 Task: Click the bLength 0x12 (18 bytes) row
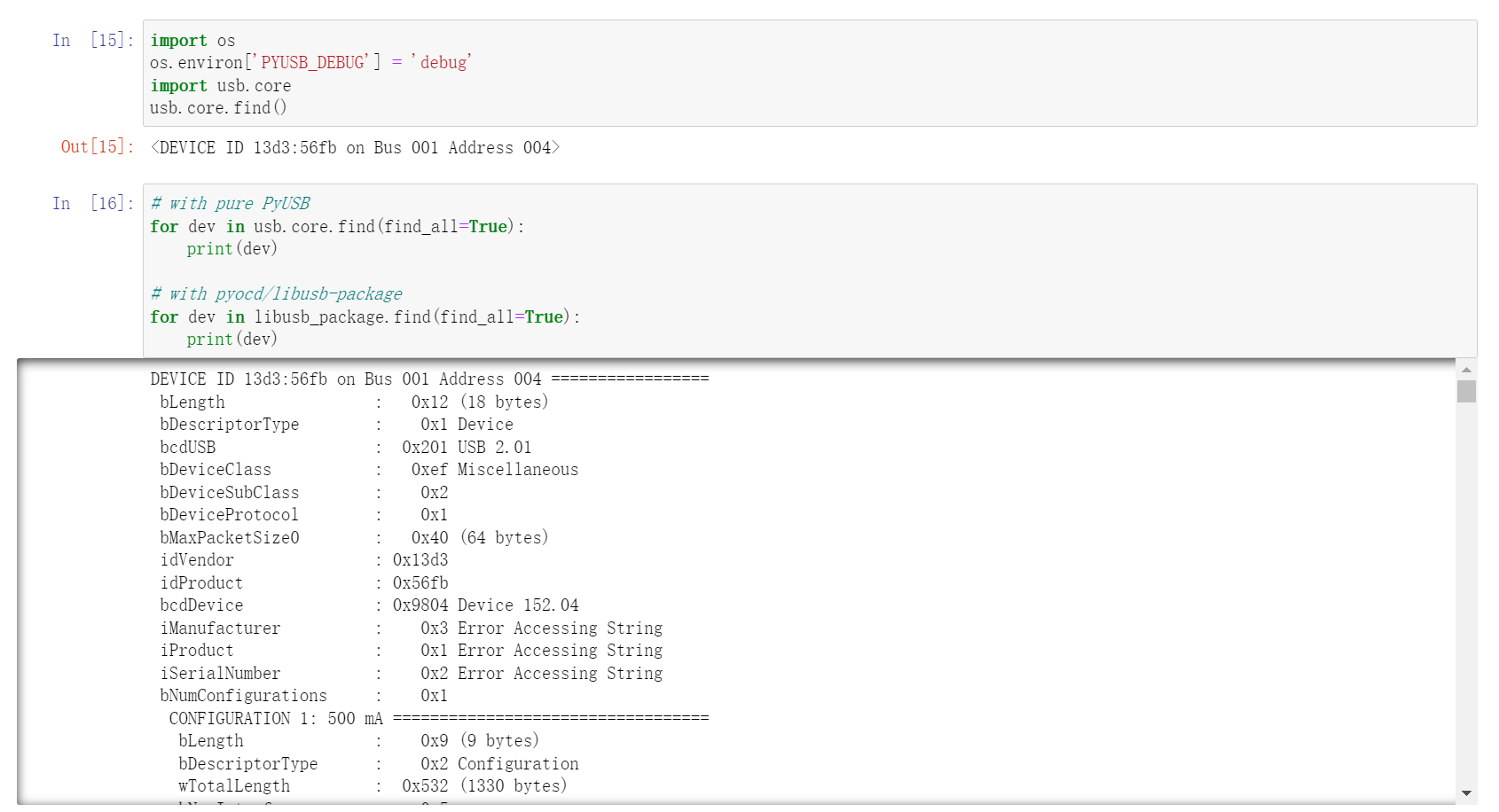pos(354,402)
